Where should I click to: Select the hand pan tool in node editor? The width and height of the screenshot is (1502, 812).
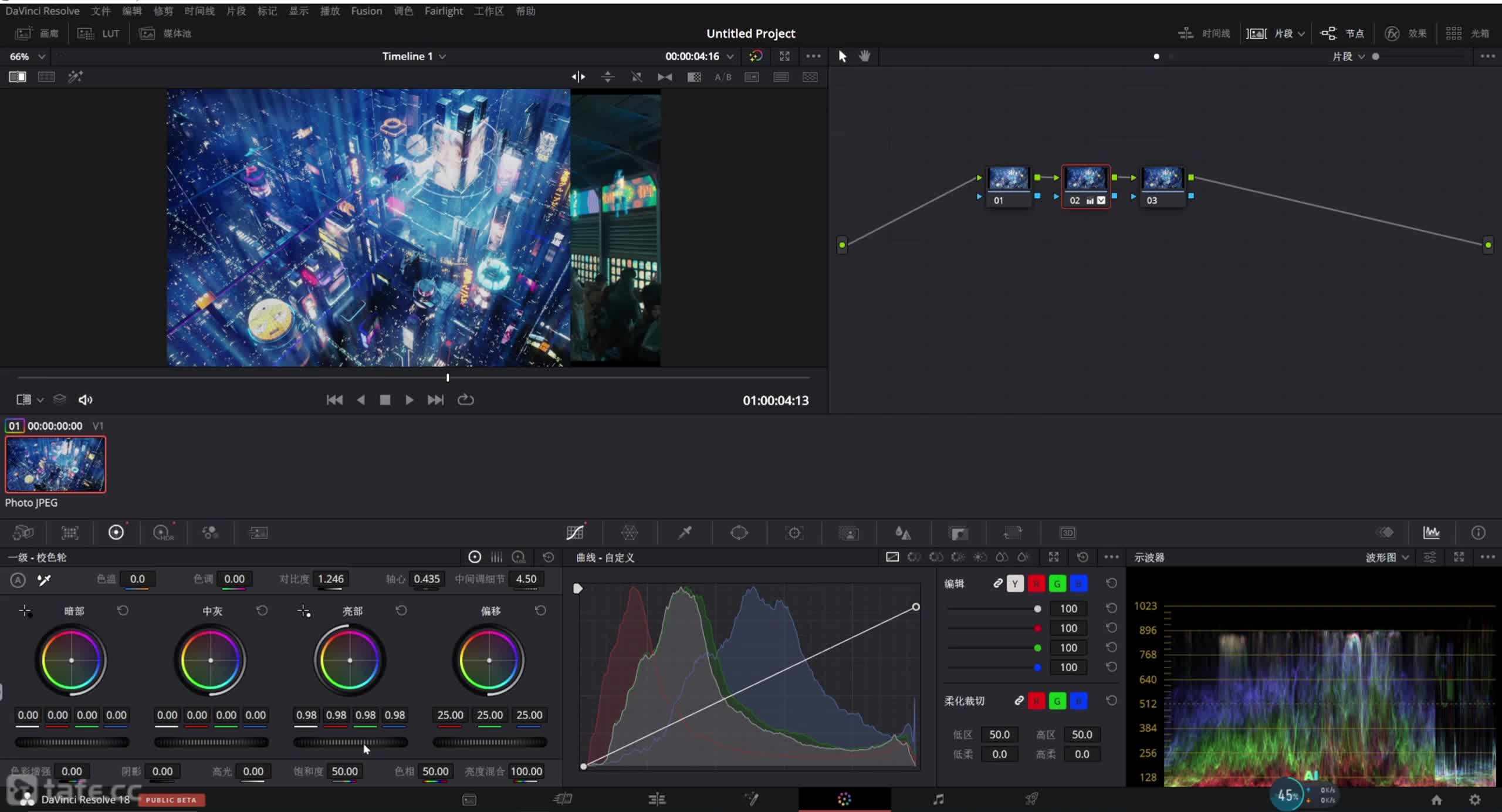coord(865,56)
